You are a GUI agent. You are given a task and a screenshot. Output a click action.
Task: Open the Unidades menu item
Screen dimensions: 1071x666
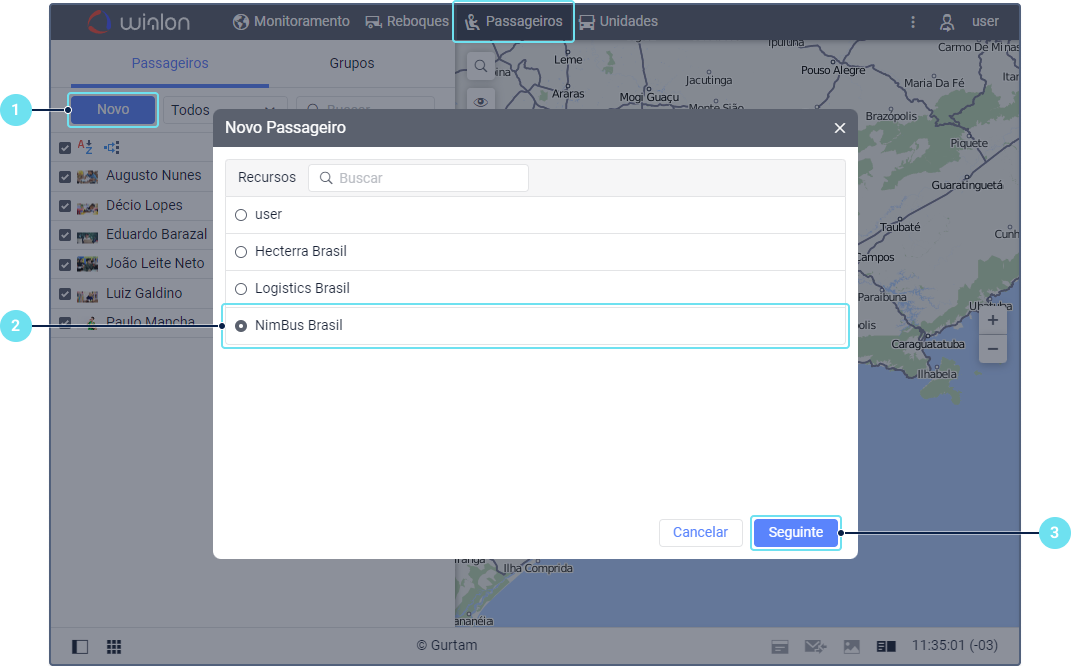tap(618, 21)
